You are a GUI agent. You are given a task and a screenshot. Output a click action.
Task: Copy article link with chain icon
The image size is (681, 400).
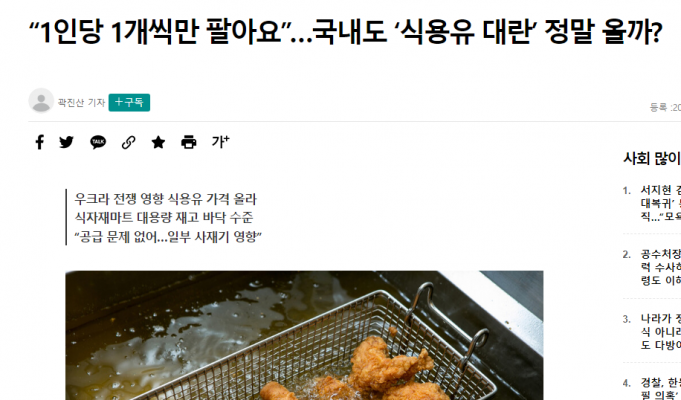click(128, 142)
